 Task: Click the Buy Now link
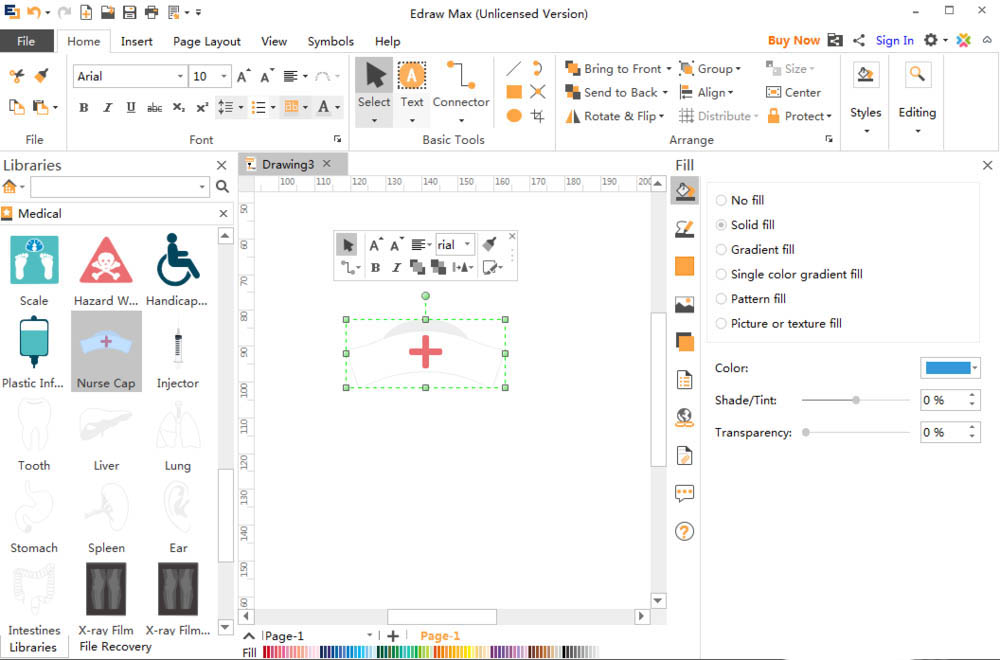[x=793, y=41]
